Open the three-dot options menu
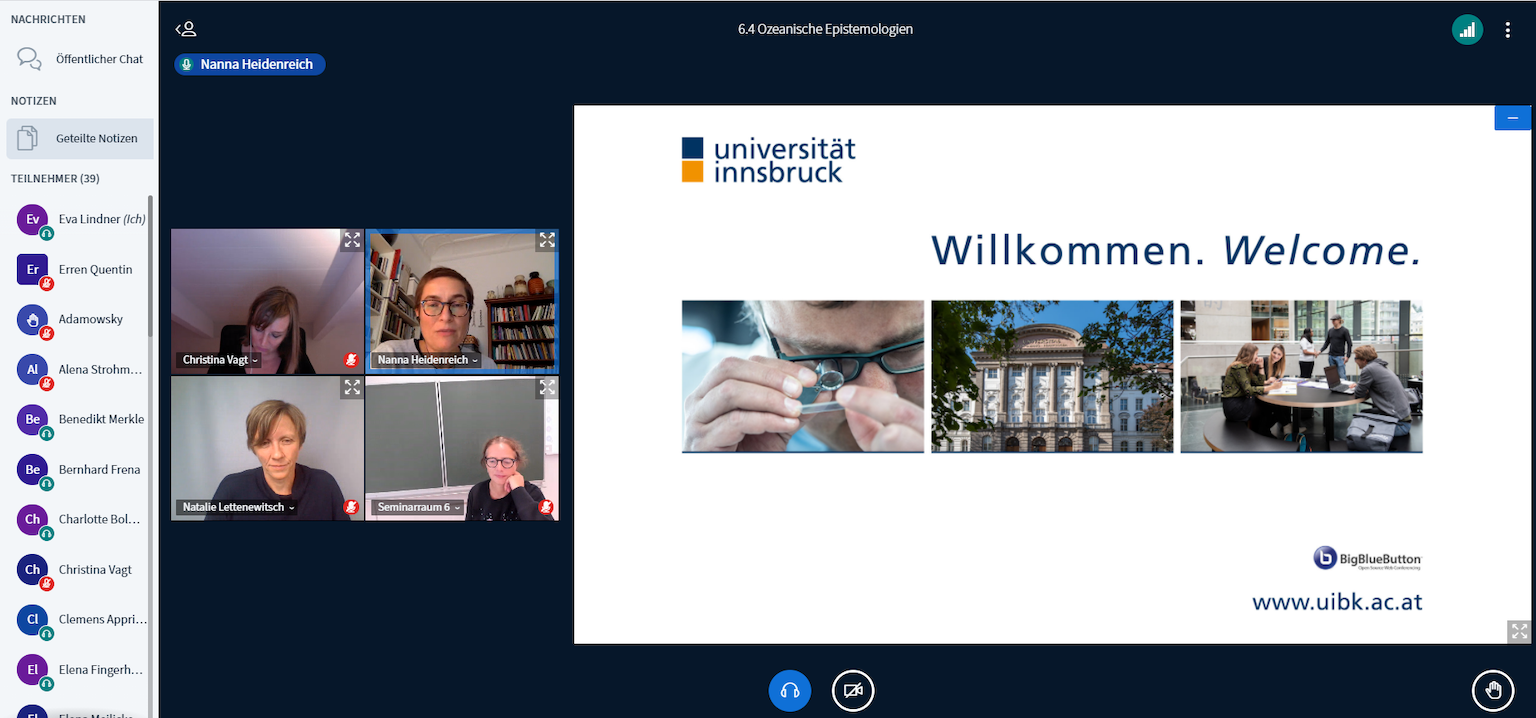The width and height of the screenshot is (1536, 718). [1508, 30]
